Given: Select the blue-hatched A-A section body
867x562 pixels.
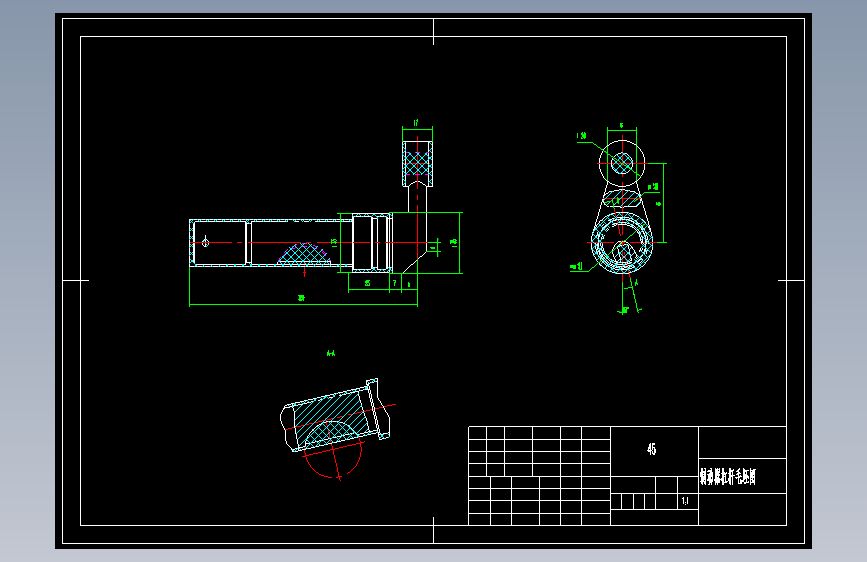Looking at the screenshot, I should pos(332,418).
